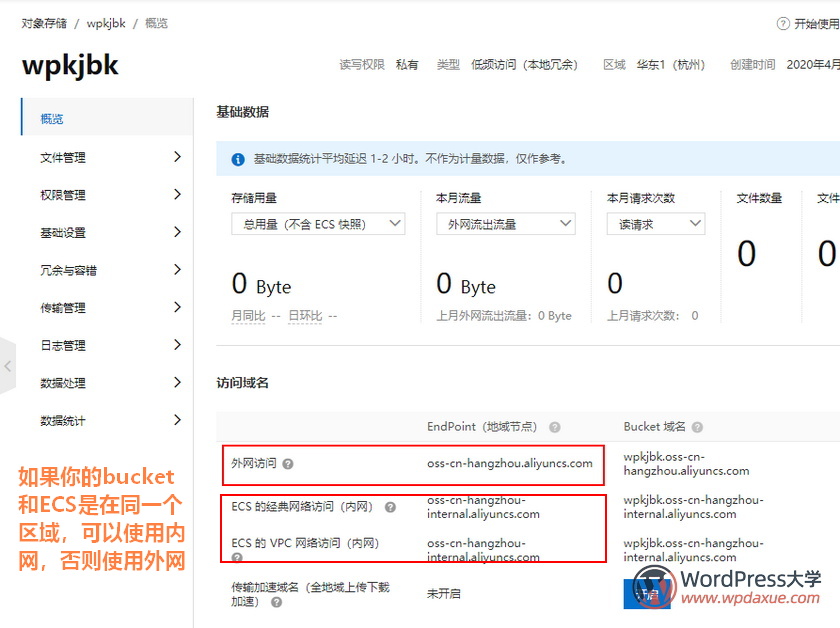Collapse the sidebar with the left arrow
This screenshot has width=840, height=628.
[7, 368]
